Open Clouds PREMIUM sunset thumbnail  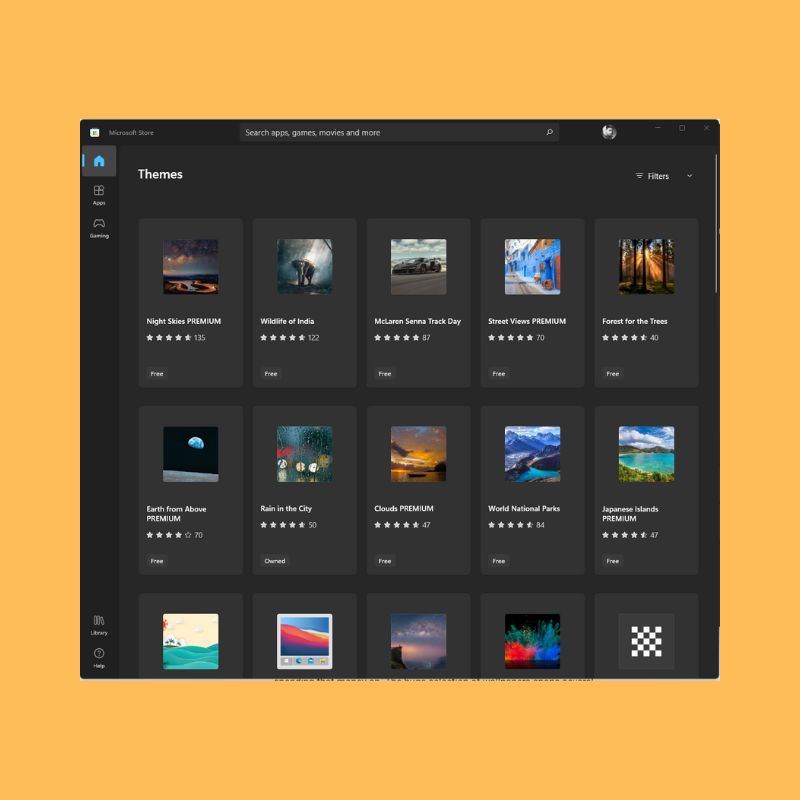(418, 454)
